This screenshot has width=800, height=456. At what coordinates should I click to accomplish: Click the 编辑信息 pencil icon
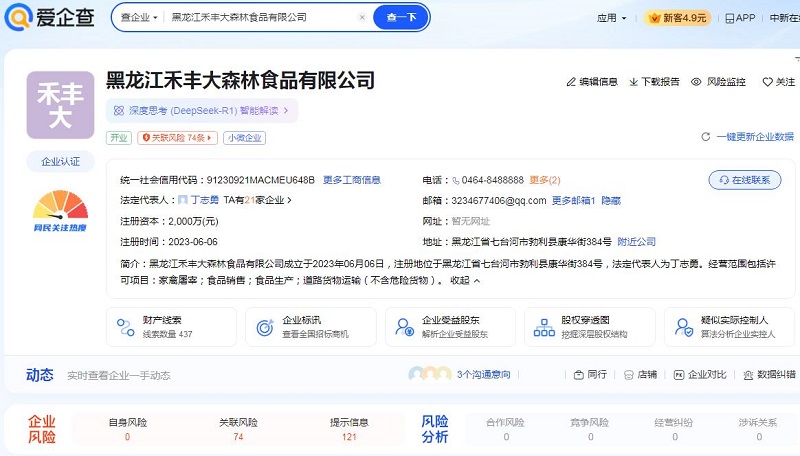[x=572, y=82]
